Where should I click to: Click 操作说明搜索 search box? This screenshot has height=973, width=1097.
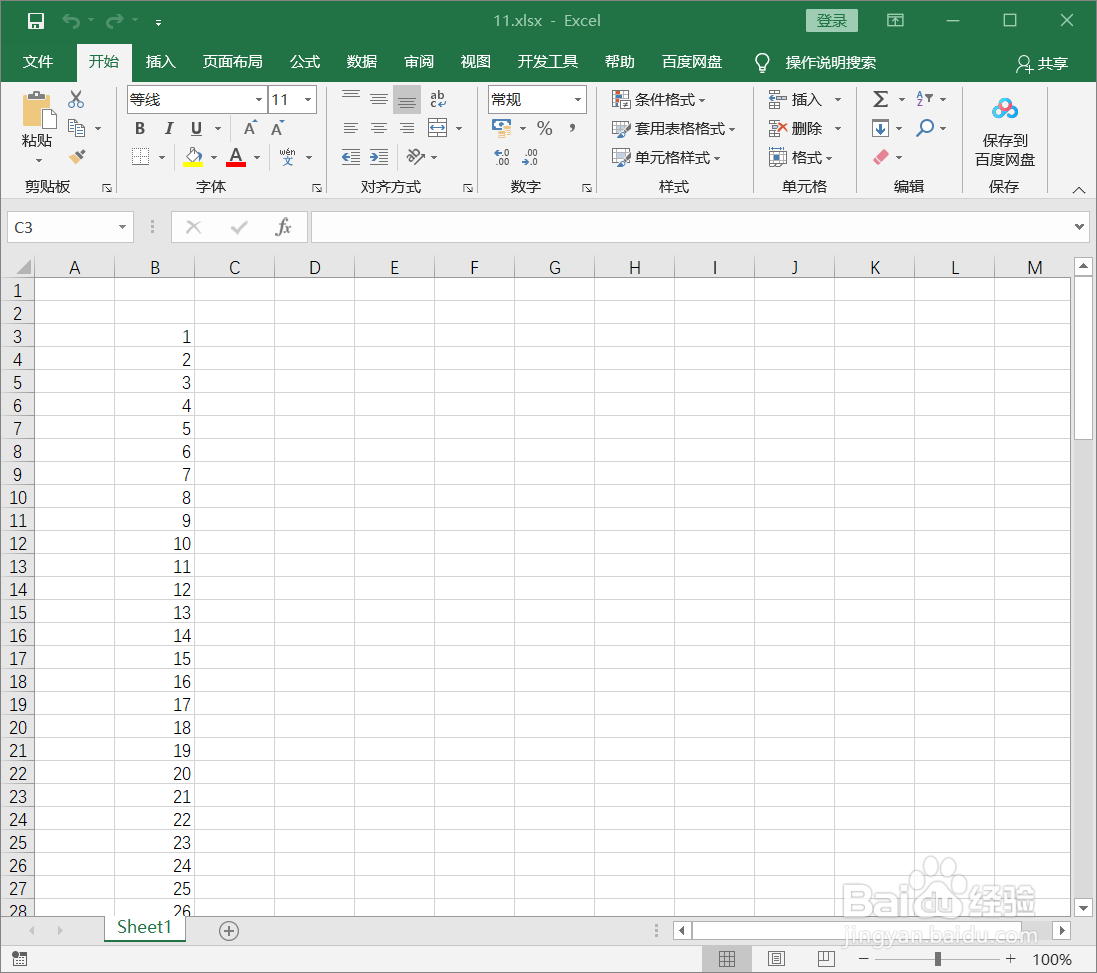click(830, 62)
